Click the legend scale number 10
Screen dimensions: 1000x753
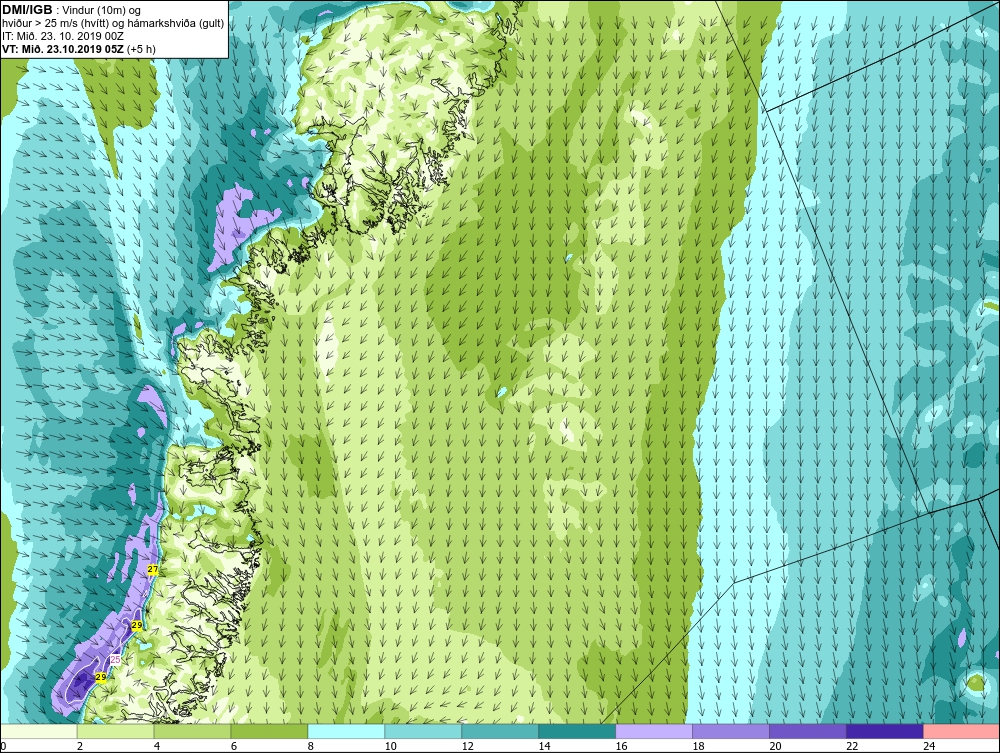tap(390, 746)
